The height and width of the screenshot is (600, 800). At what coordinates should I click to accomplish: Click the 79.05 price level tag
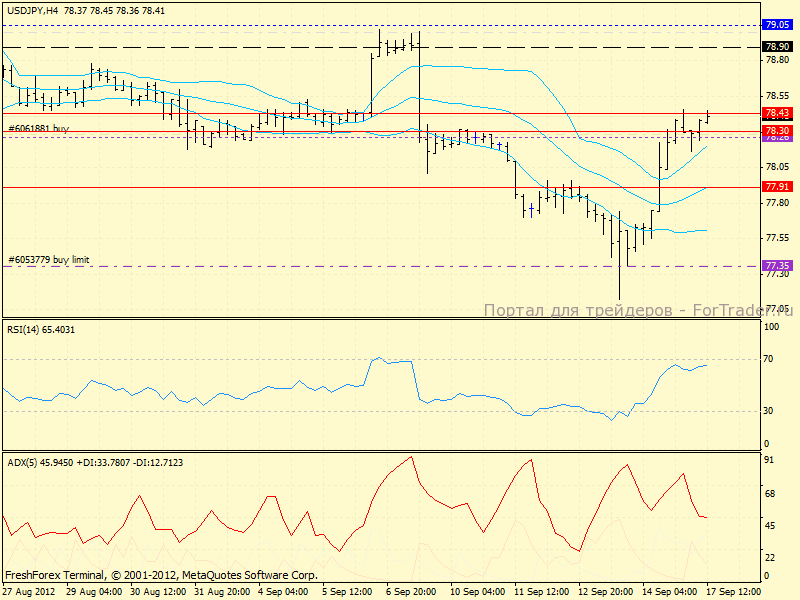777,24
